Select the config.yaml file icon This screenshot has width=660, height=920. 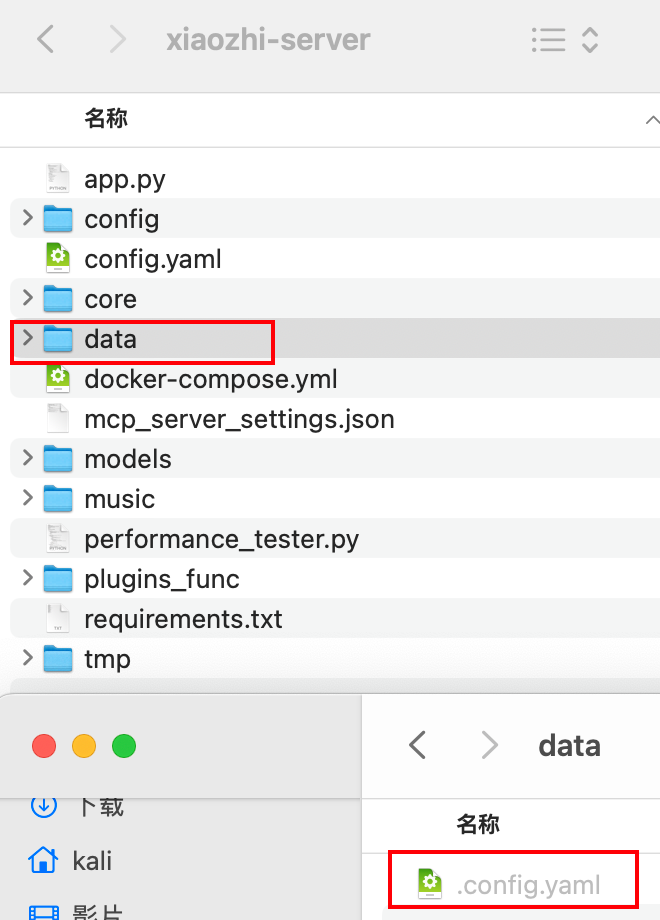pos(58,259)
